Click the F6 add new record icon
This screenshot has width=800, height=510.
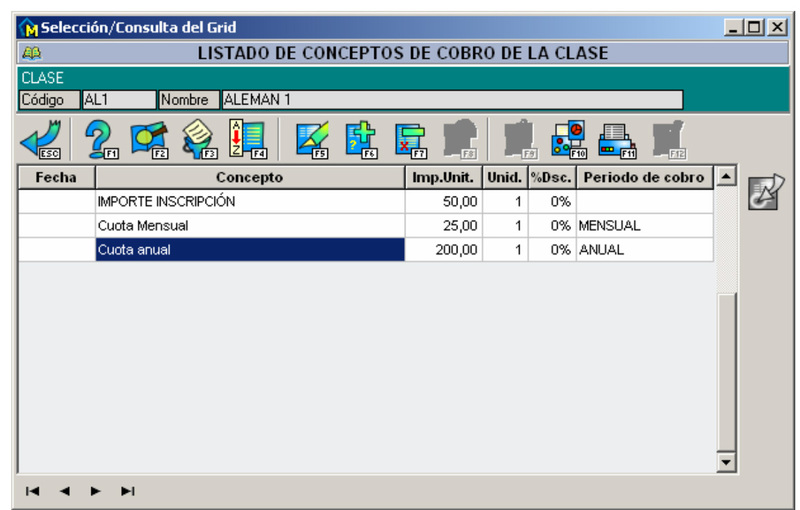pyautogui.click(x=361, y=139)
